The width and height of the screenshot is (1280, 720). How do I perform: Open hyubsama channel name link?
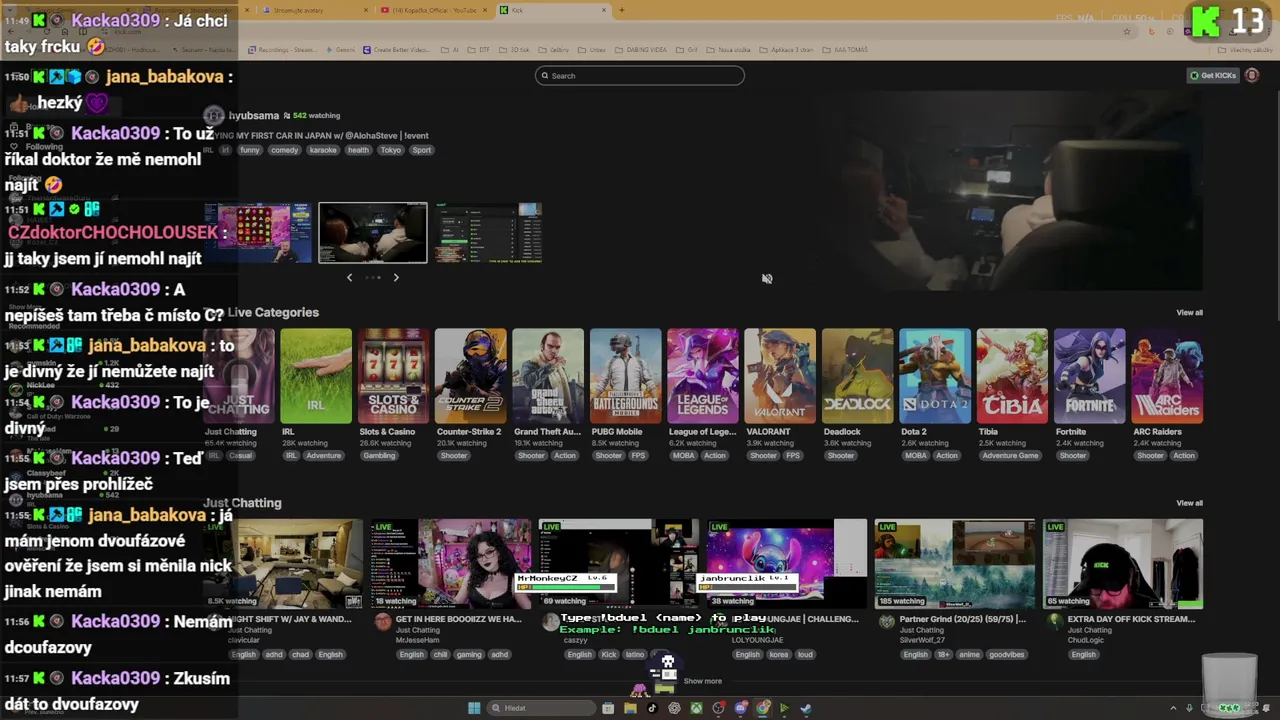pyautogui.click(x=253, y=116)
